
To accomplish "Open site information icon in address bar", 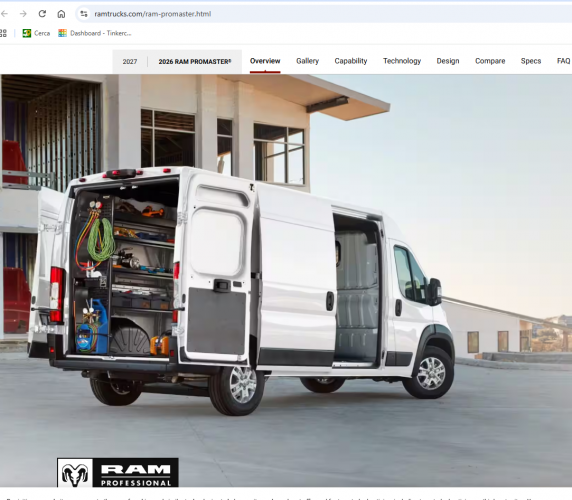I will coord(84,14).
